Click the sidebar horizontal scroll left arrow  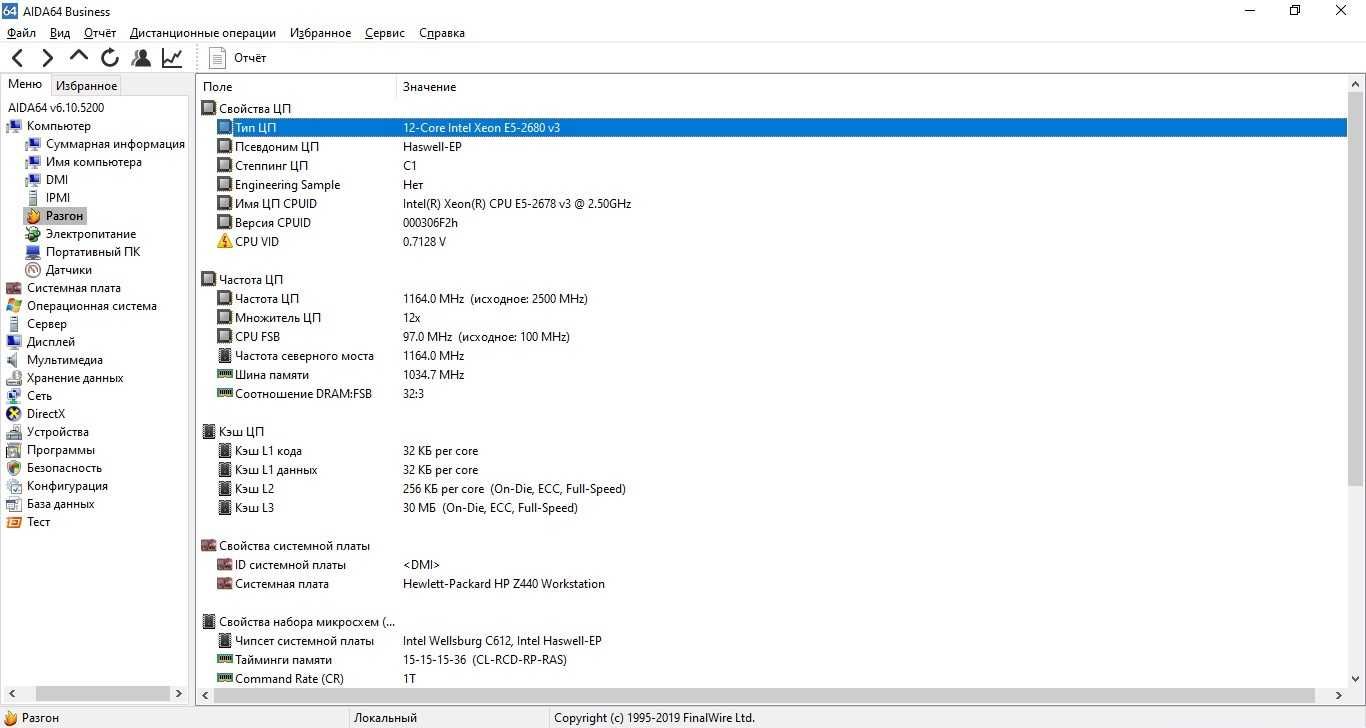(x=12, y=693)
